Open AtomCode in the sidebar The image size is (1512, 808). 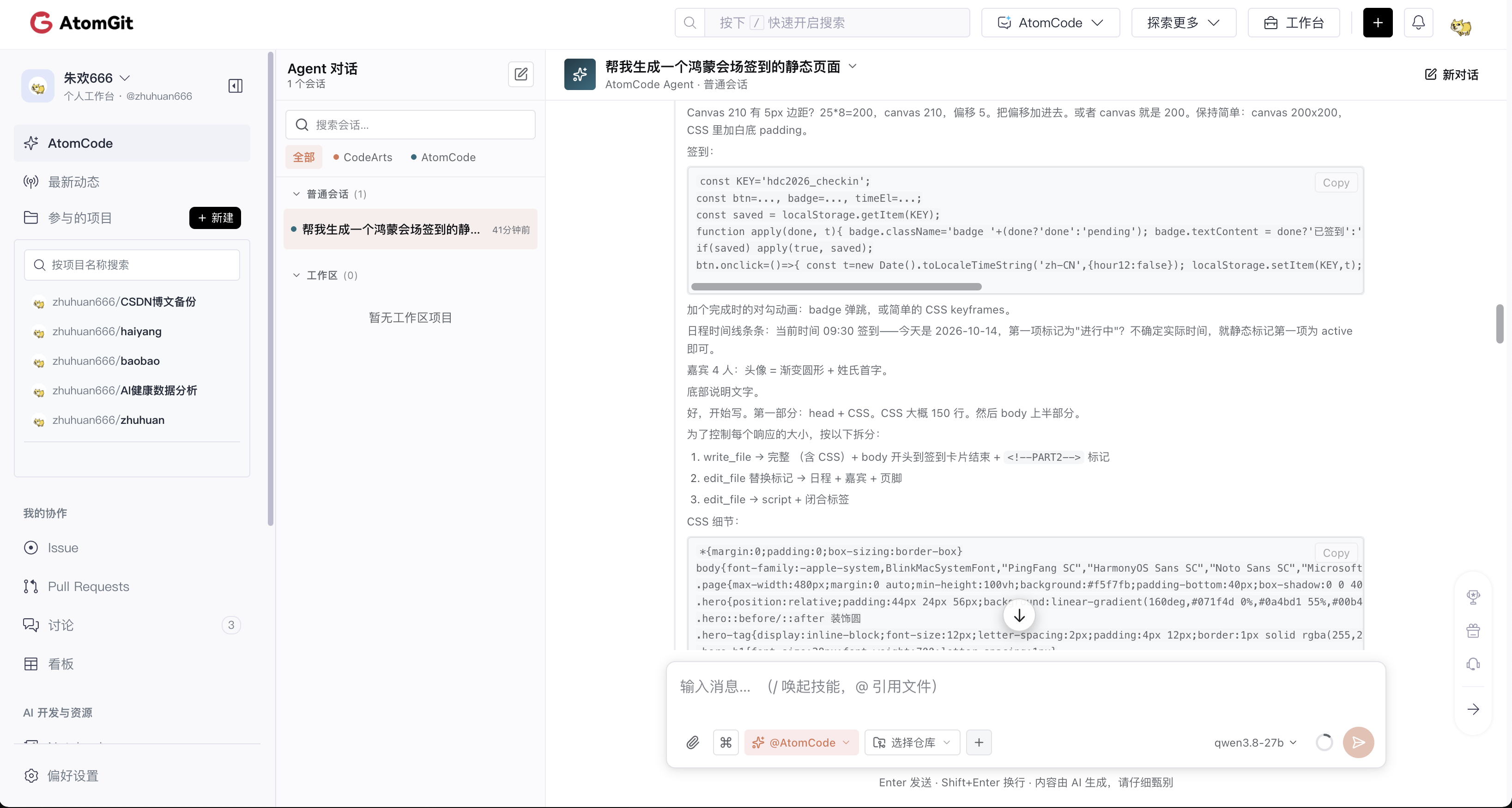point(132,143)
